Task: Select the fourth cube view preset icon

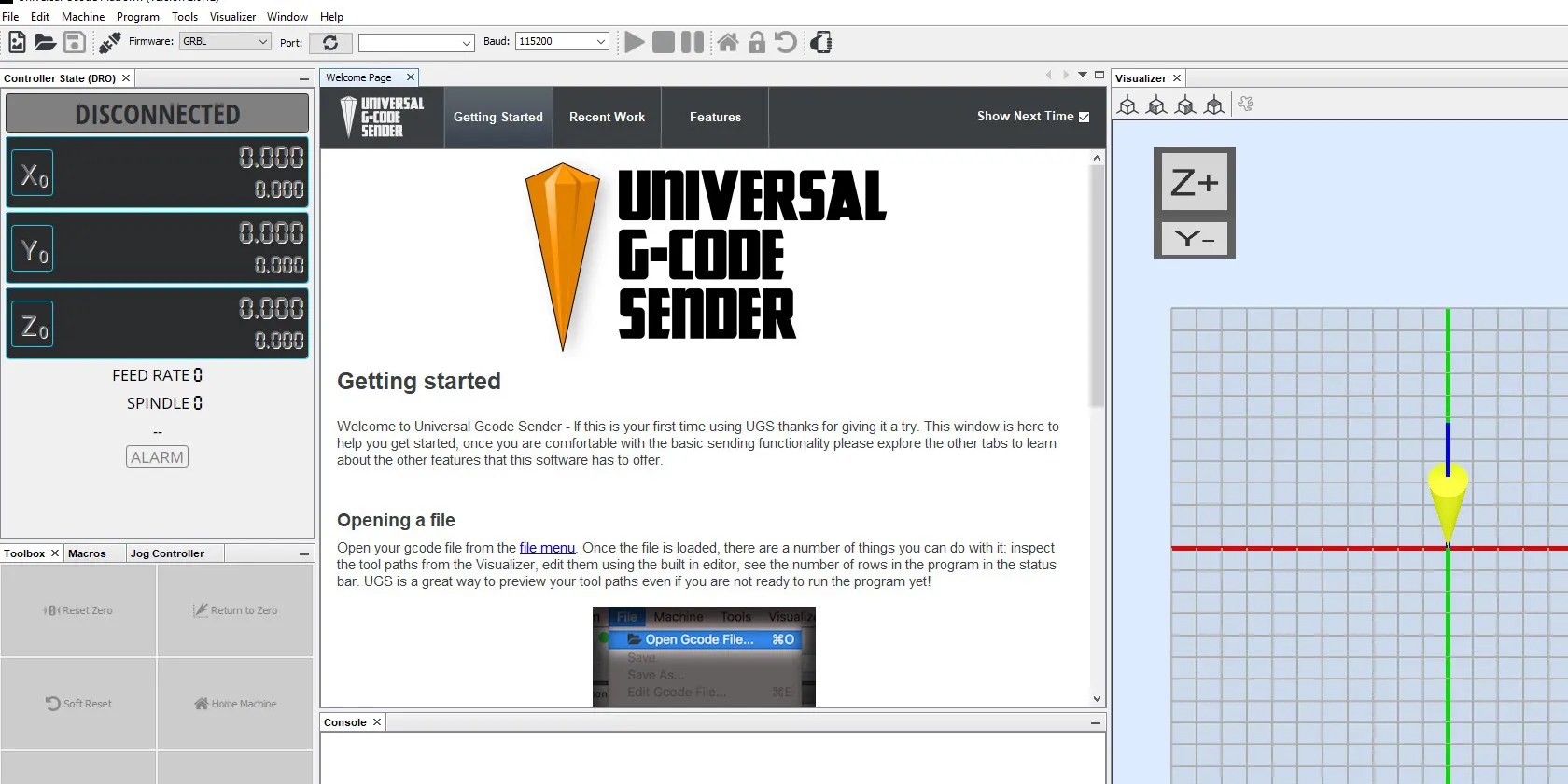Action: click(1214, 105)
